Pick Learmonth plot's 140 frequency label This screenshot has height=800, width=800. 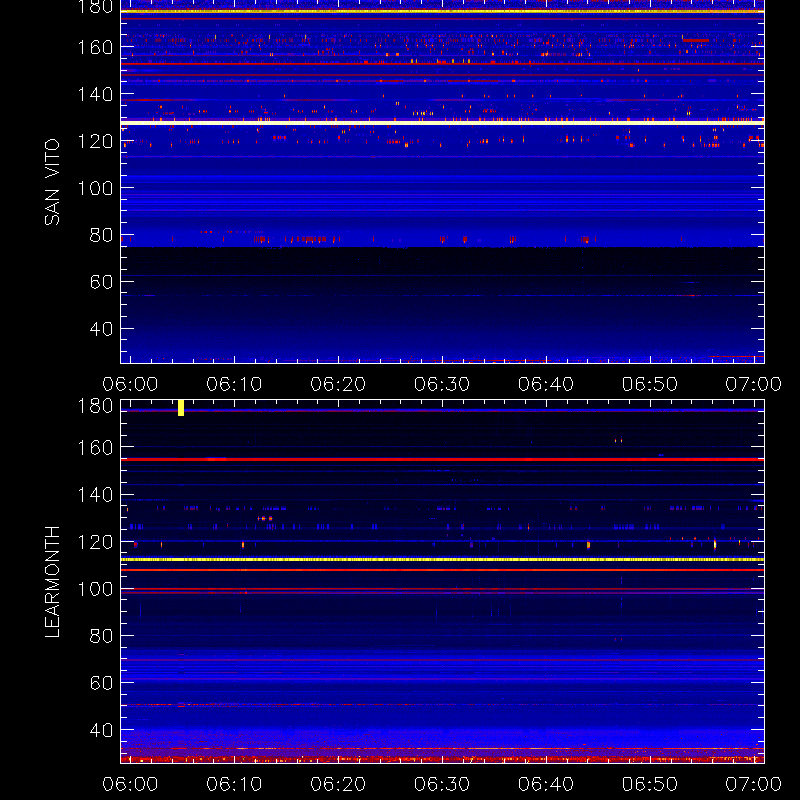coord(95,495)
